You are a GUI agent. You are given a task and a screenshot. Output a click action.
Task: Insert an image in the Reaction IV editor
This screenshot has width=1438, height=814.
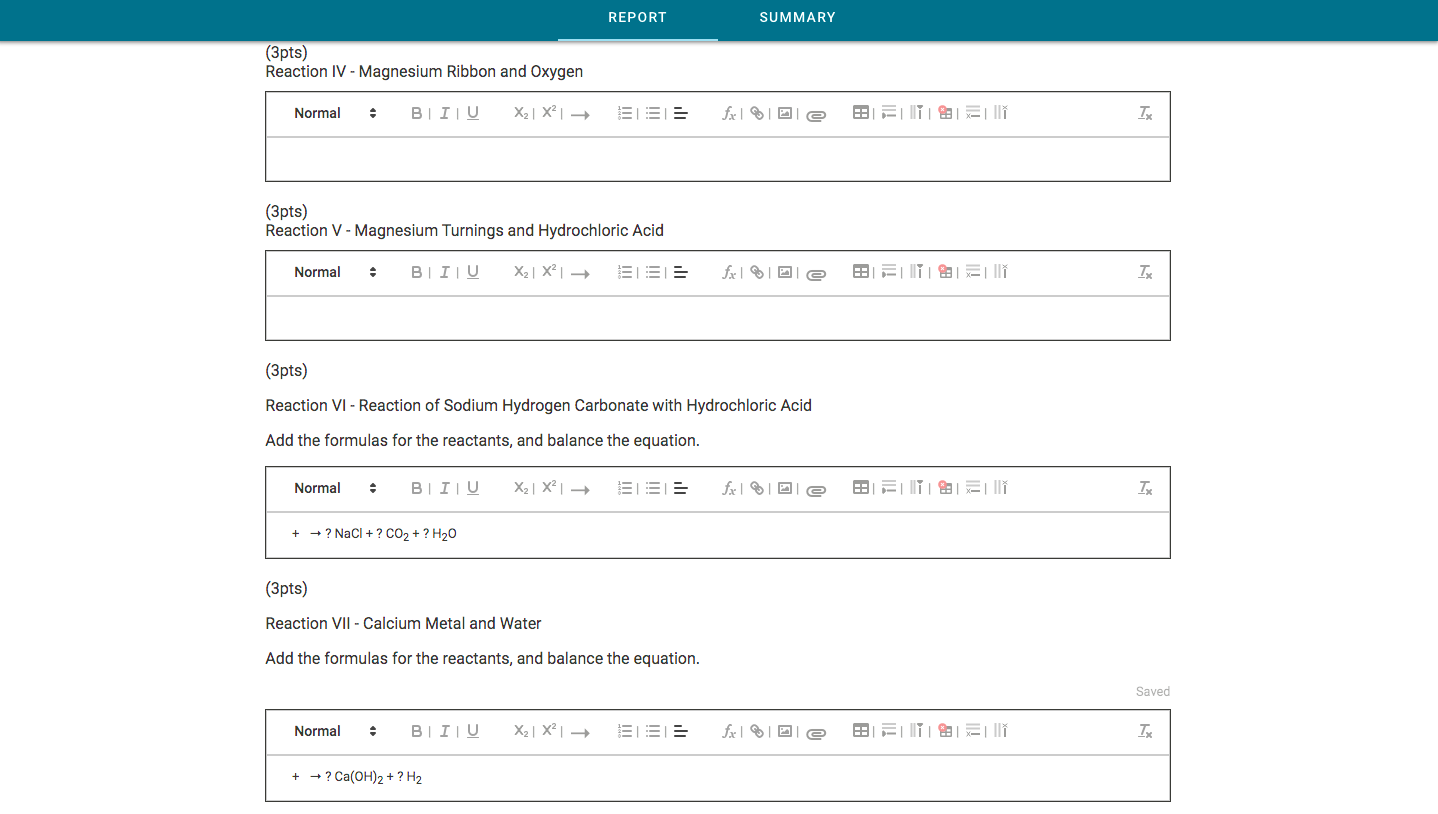pyautogui.click(x=785, y=113)
